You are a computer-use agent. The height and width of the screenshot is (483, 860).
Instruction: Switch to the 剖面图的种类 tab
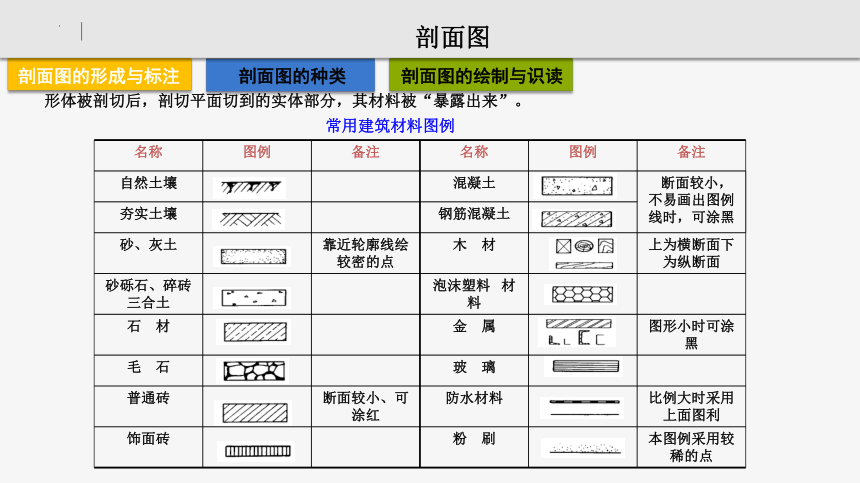(291, 75)
